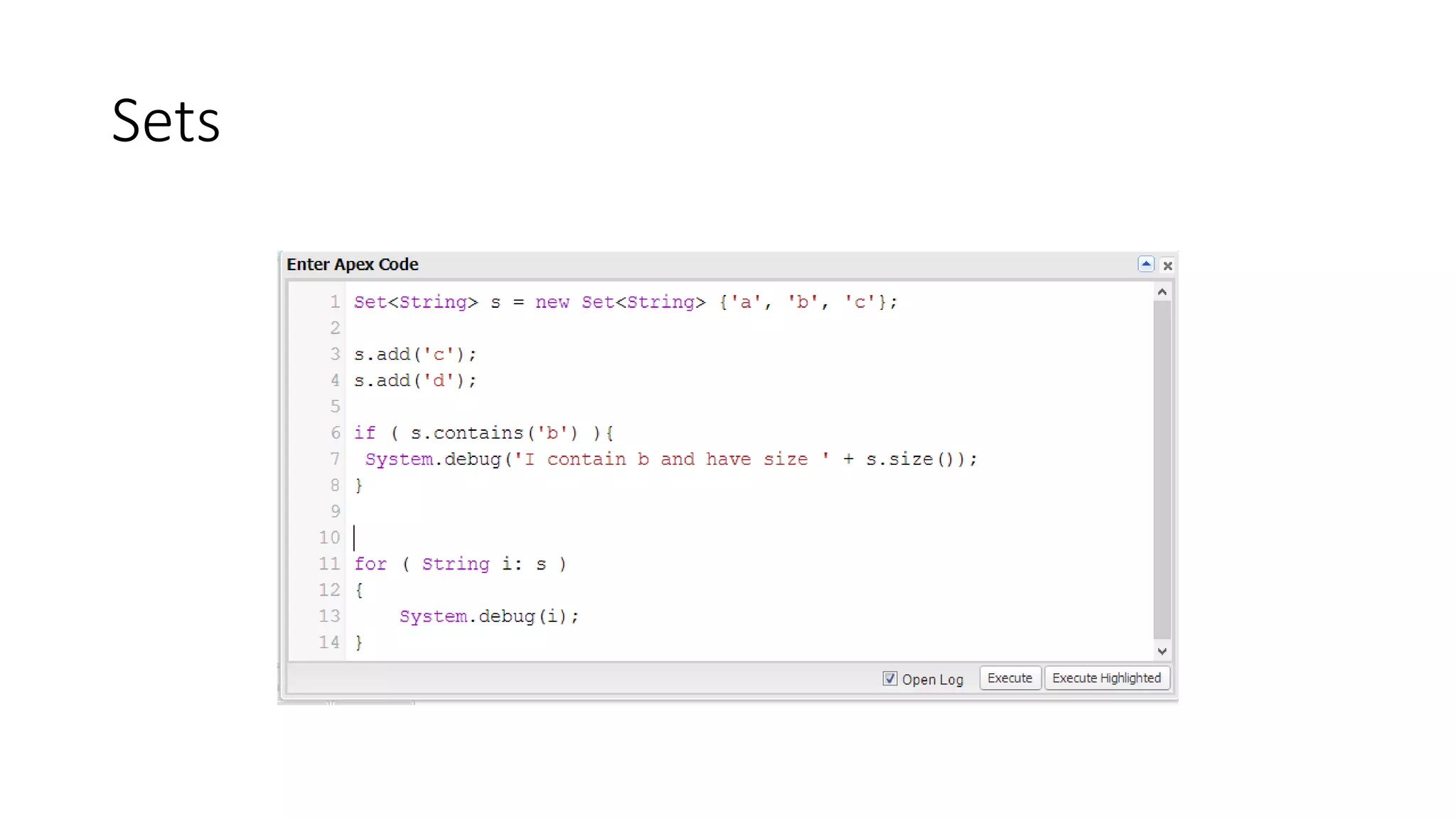The image size is (1456, 819).
Task: Toggle the Open Log checkbox
Action: pyautogui.click(x=889, y=679)
